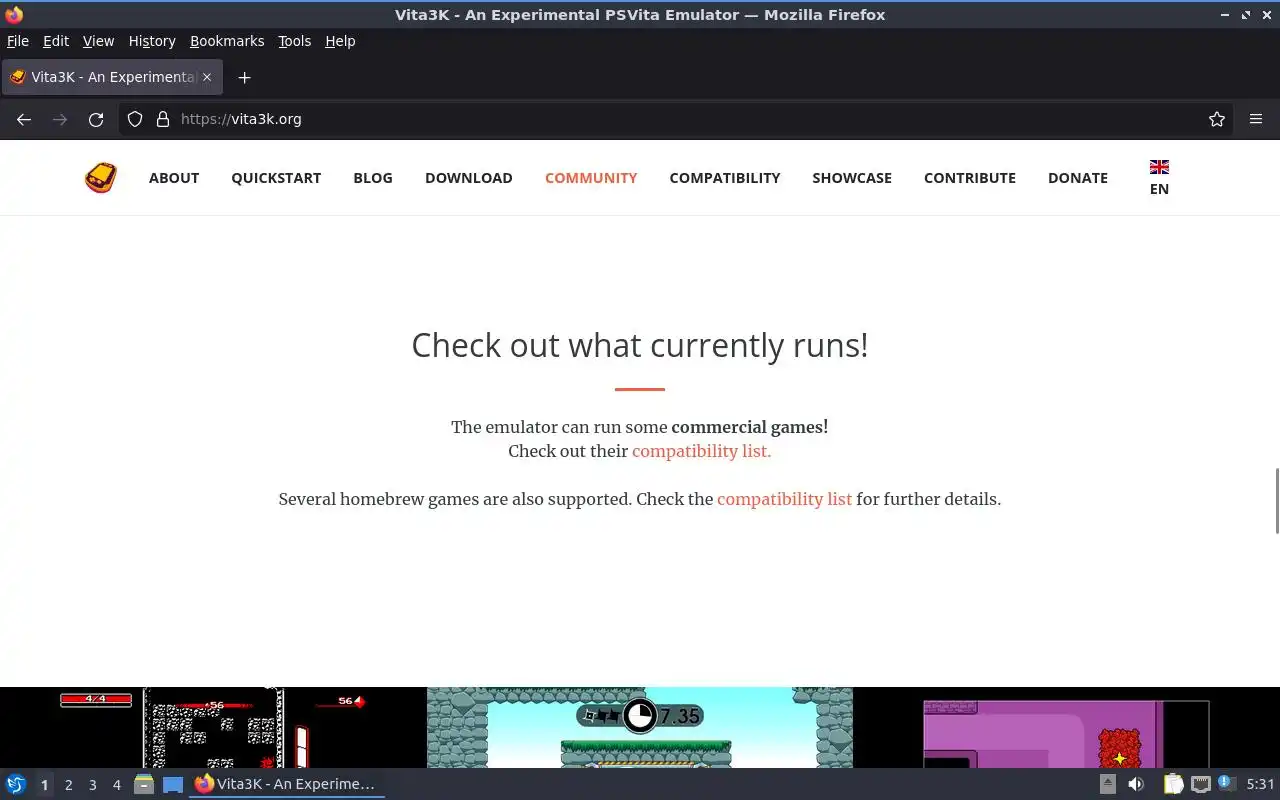
Task: Open the CONTRIBUTE page
Action: click(x=970, y=178)
